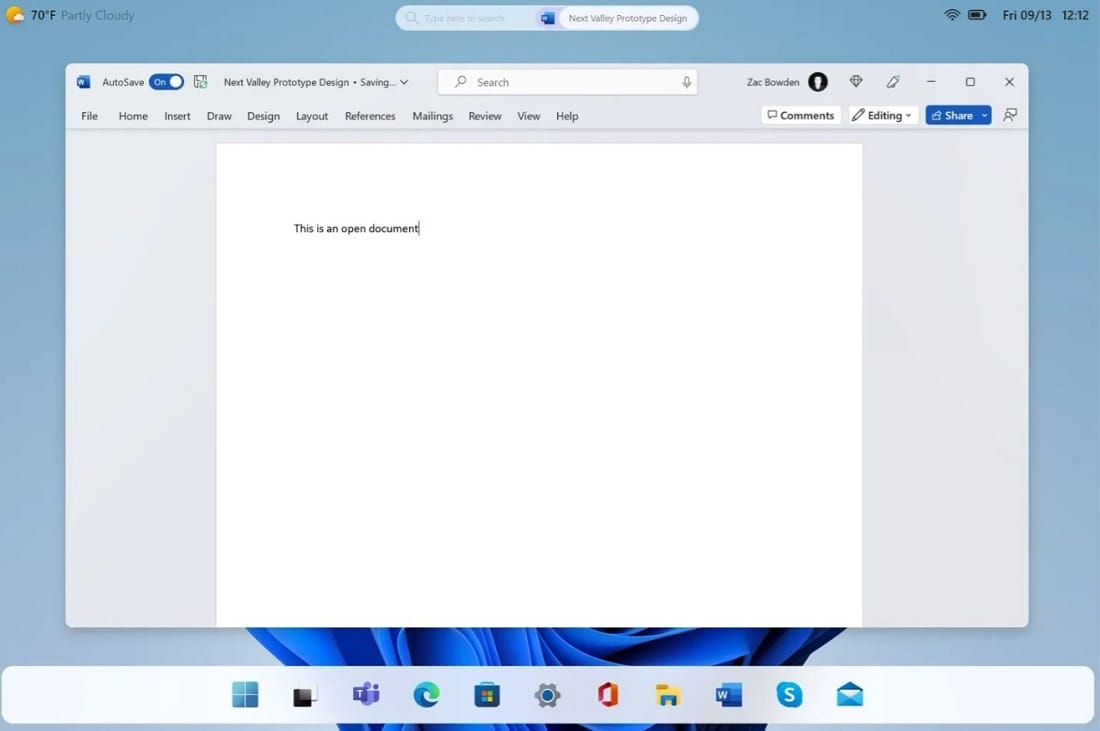This screenshot has width=1100, height=731.
Task: Open the References ribbon tab
Action: pos(370,115)
